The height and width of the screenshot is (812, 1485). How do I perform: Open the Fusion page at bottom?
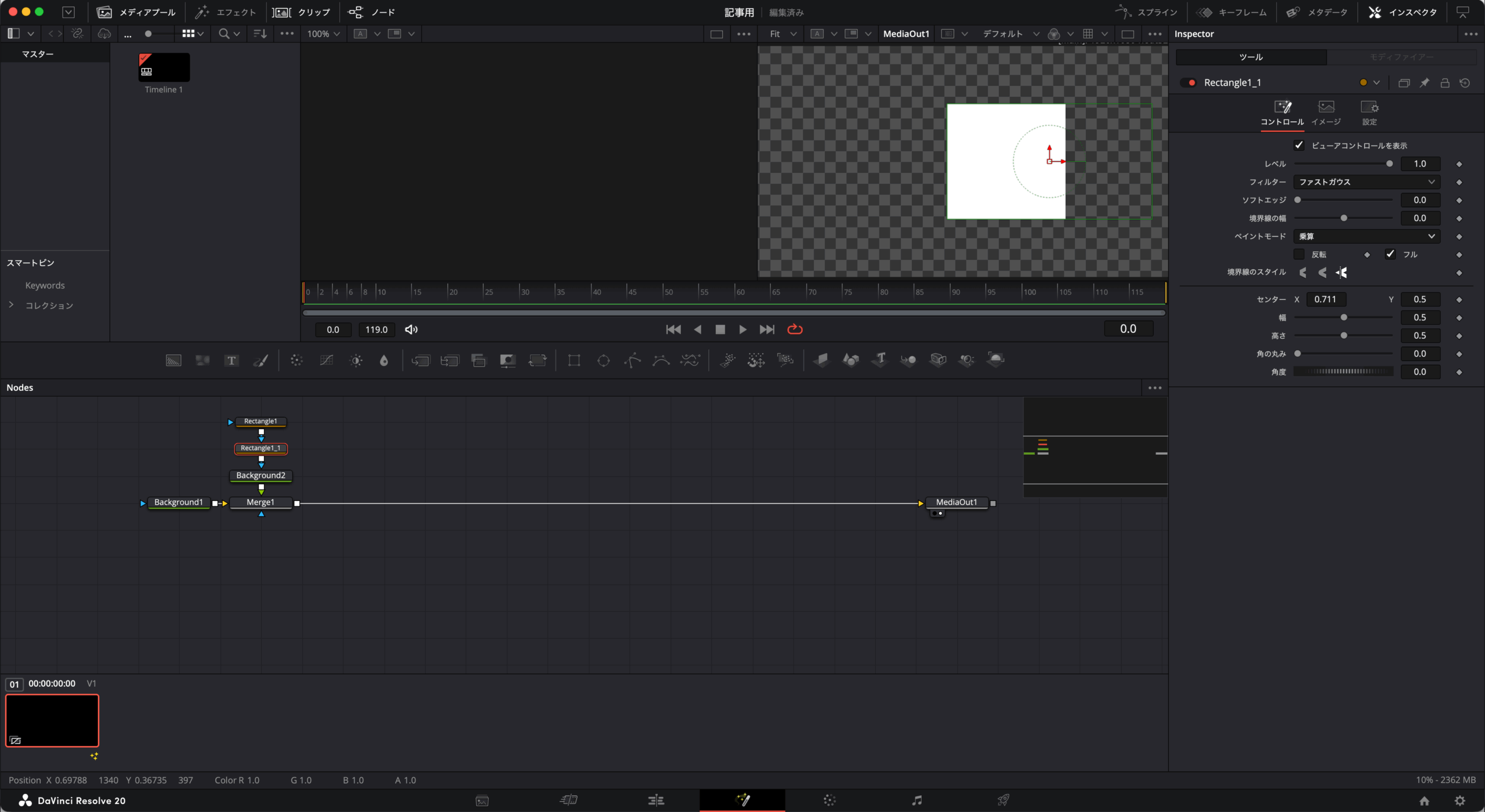[x=742, y=800]
